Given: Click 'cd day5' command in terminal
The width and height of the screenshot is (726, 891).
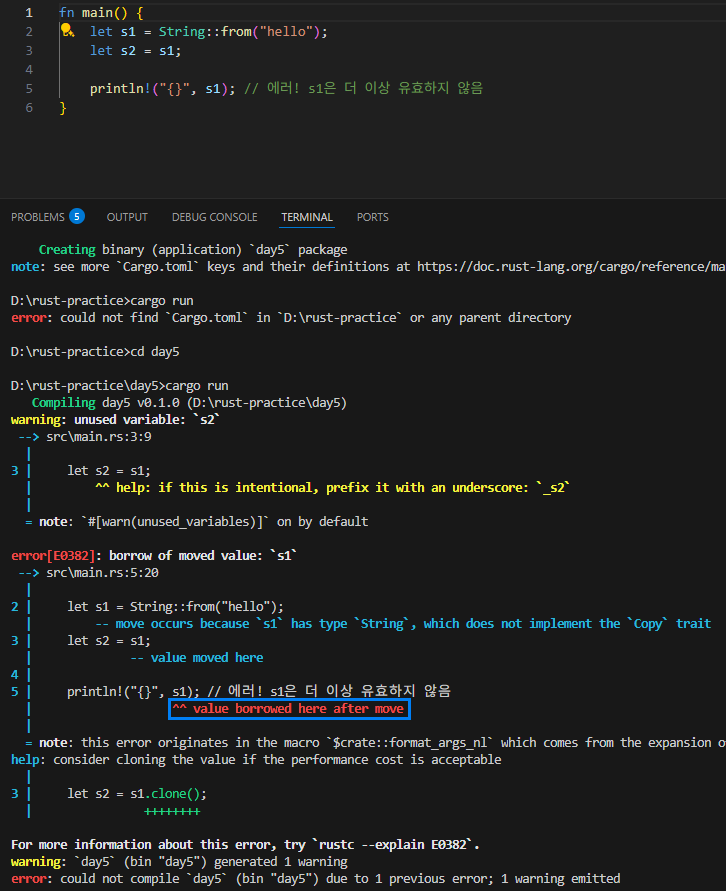Looking at the screenshot, I should [155, 352].
